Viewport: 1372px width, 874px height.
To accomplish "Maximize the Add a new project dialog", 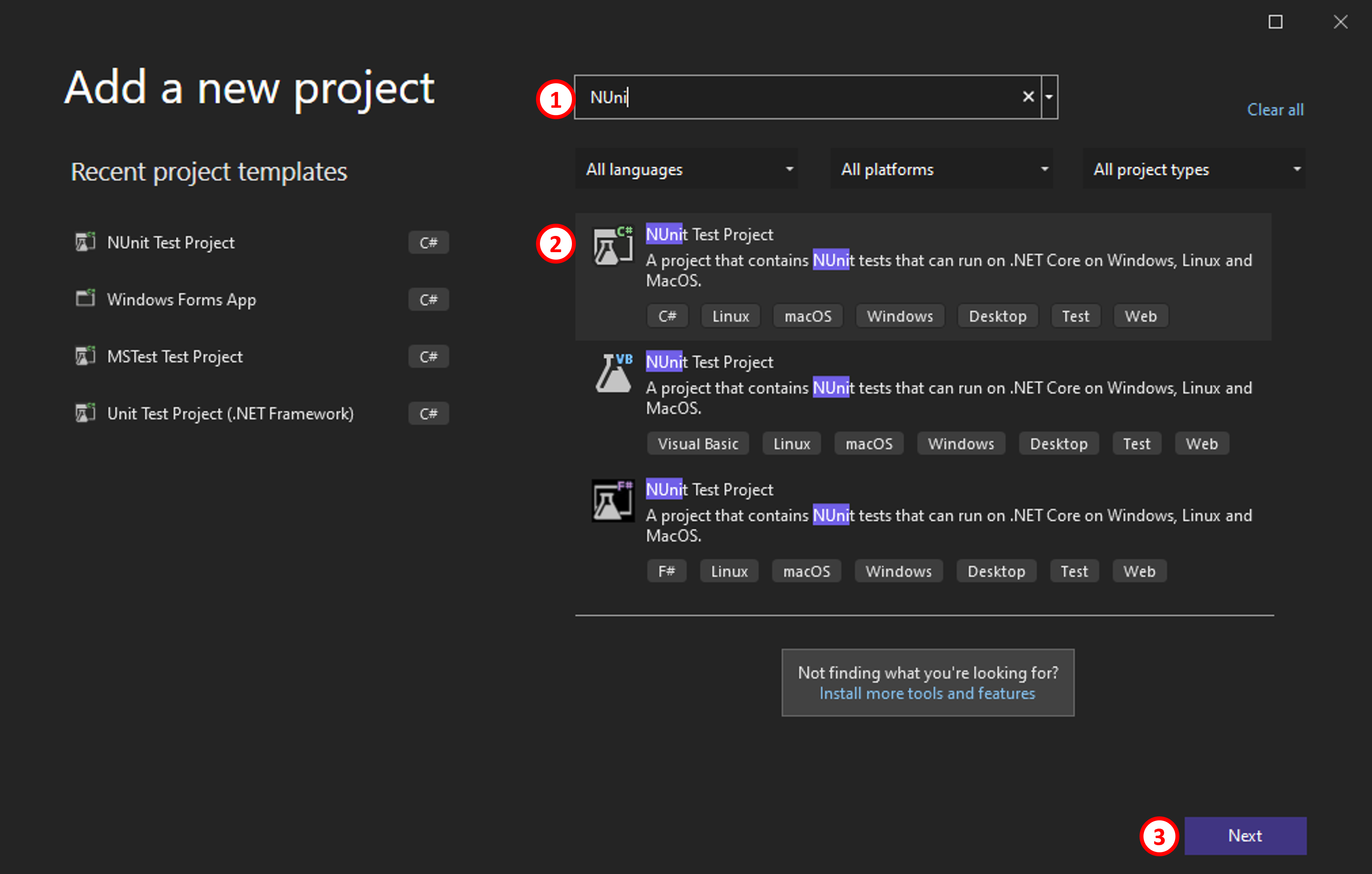I will tap(1275, 22).
